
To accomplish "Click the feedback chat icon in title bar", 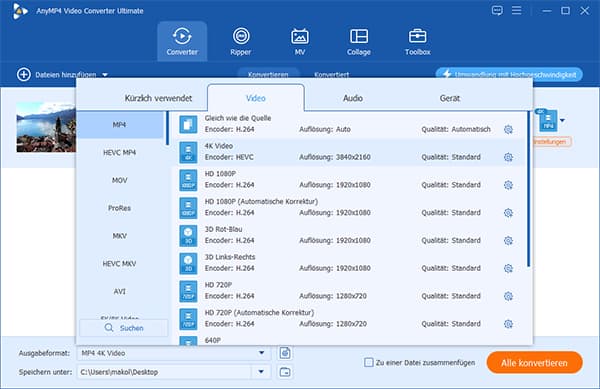I will coord(497,10).
